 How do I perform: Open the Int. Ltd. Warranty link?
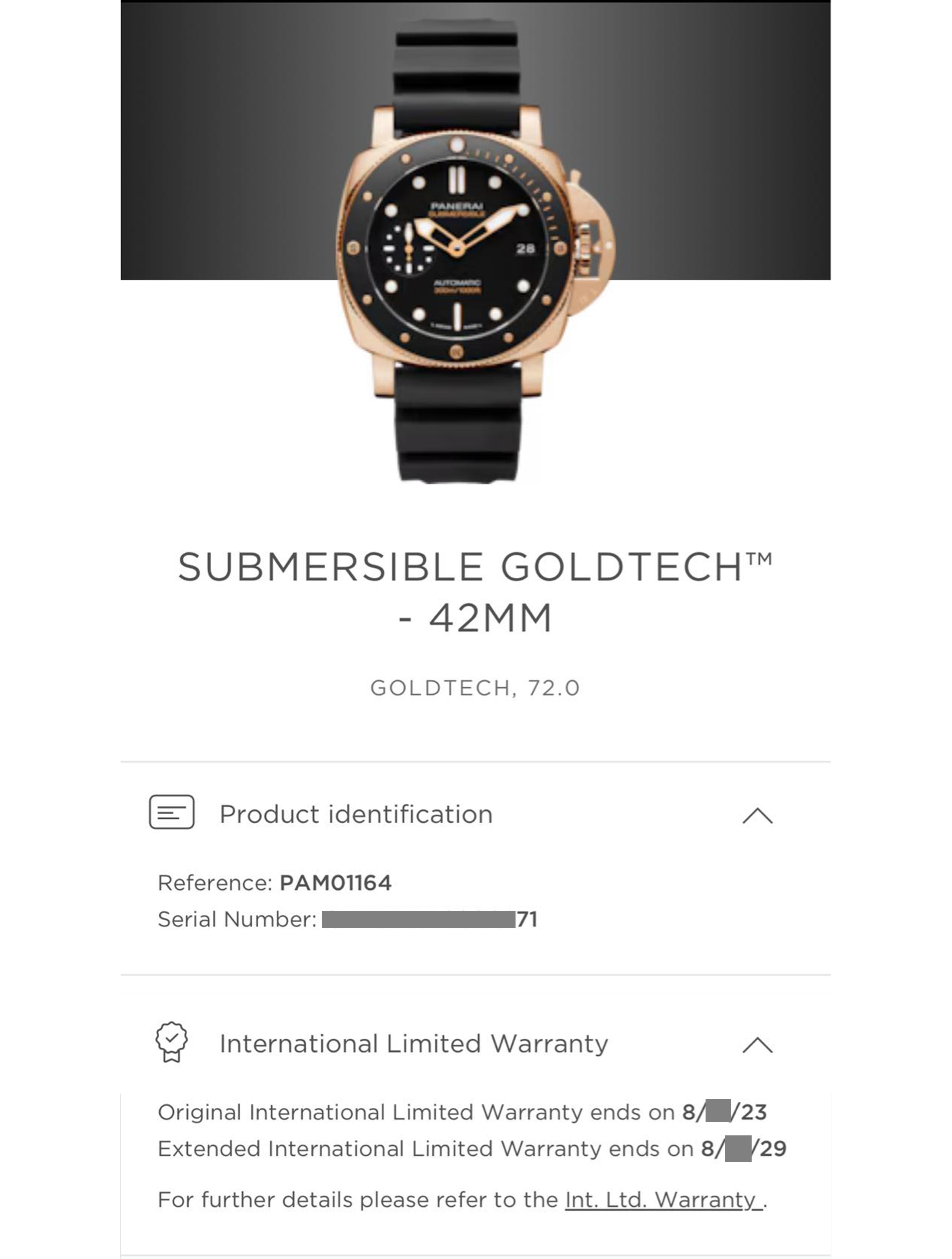663,1200
